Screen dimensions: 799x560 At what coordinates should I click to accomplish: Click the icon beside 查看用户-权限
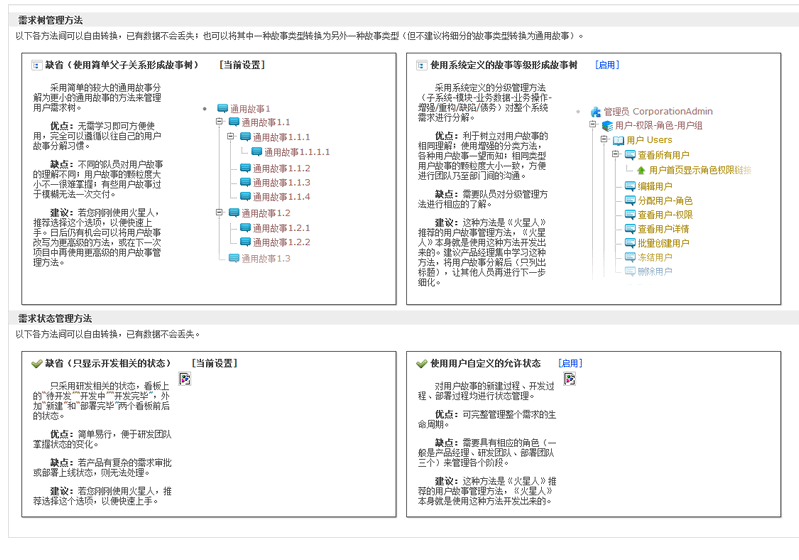pos(630,215)
